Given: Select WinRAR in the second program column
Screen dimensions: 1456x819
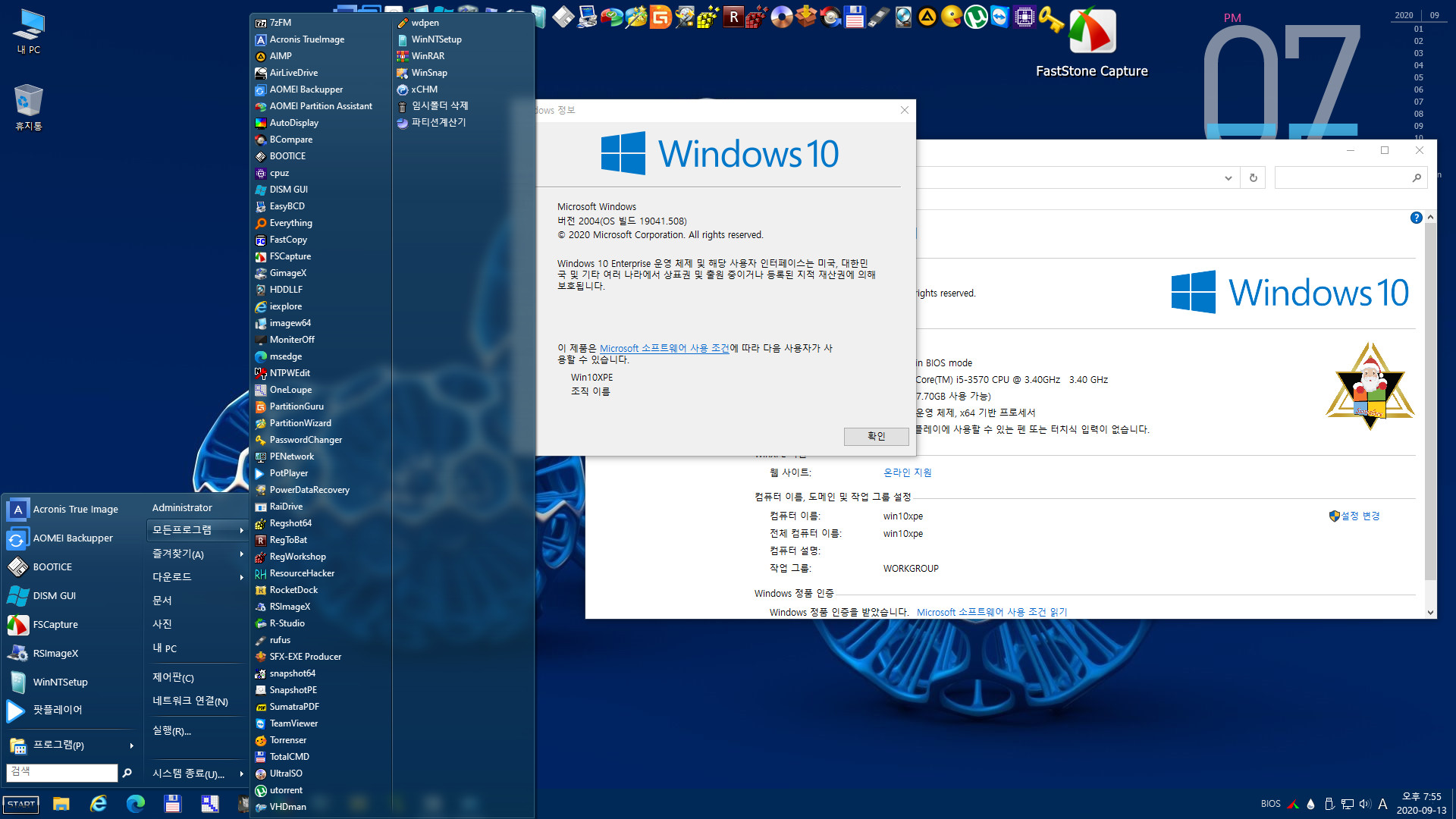Looking at the screenshot, I should (x=463, y=56).
